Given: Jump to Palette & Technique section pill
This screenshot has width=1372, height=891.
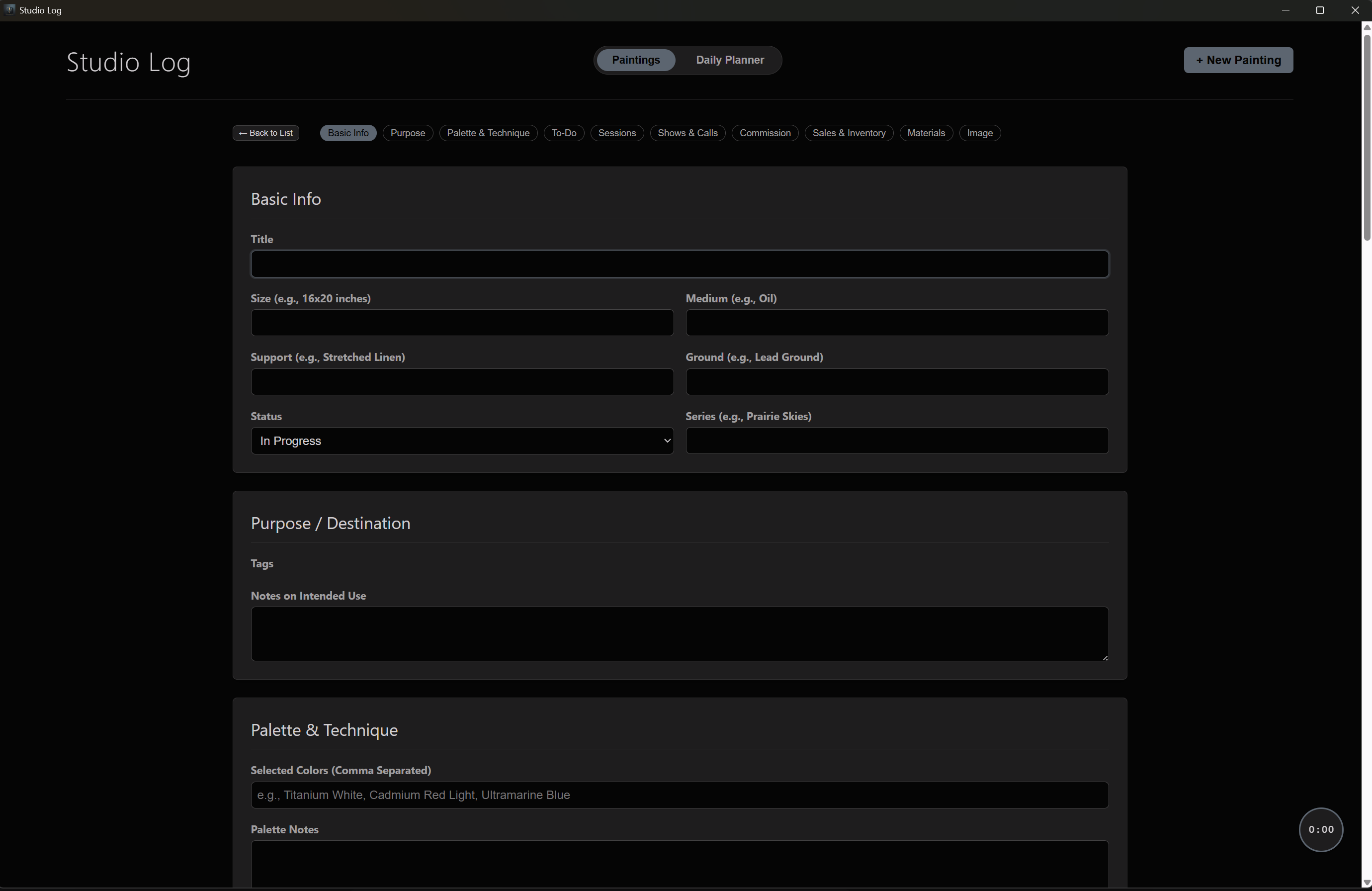Looking at the screenshot, I should click(488, 133).
